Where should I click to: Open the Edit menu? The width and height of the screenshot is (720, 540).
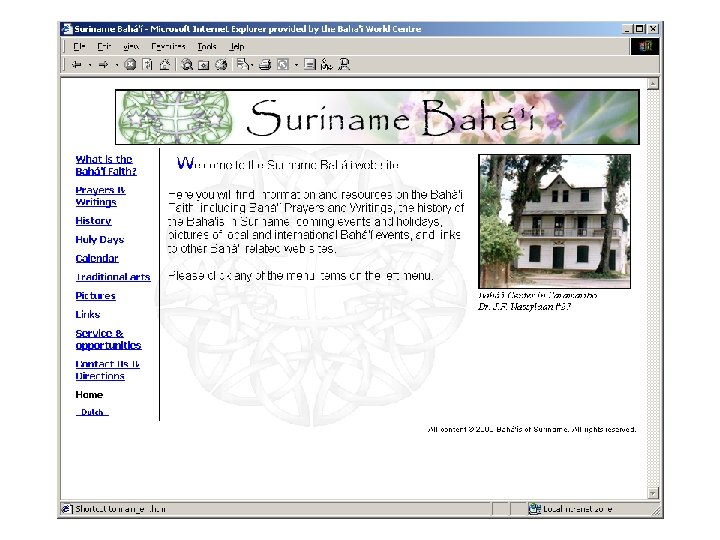[x=104, y=46]
